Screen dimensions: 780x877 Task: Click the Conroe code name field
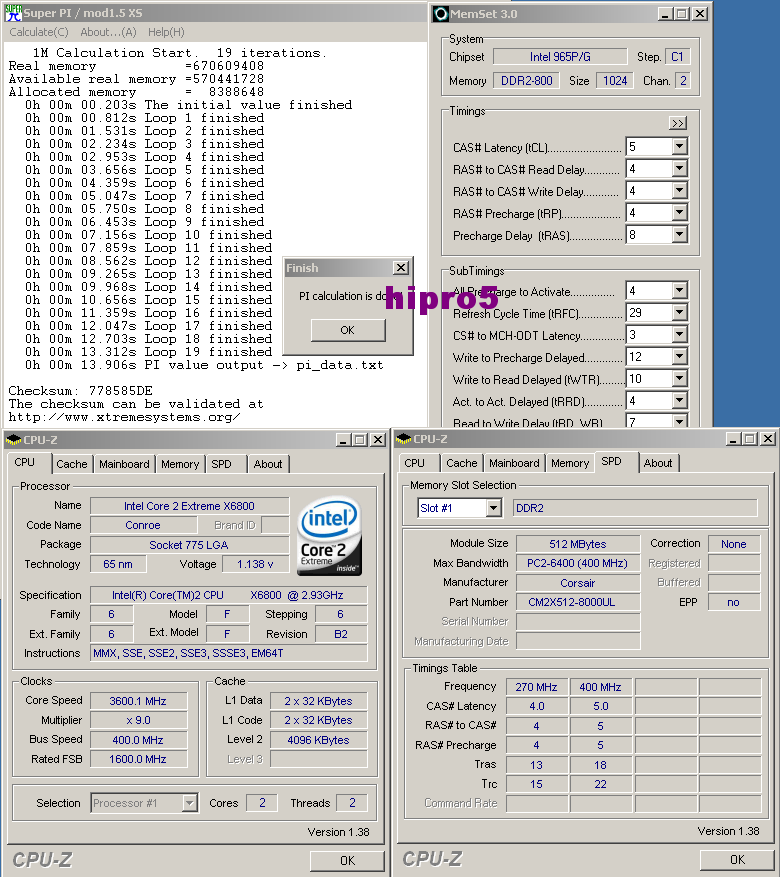tap(143, 525)
